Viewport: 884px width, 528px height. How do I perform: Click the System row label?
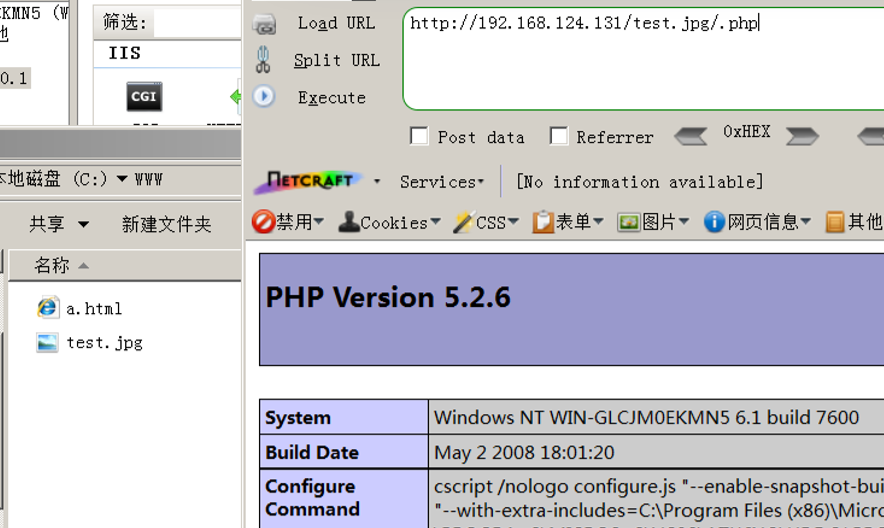pos(298,418)
